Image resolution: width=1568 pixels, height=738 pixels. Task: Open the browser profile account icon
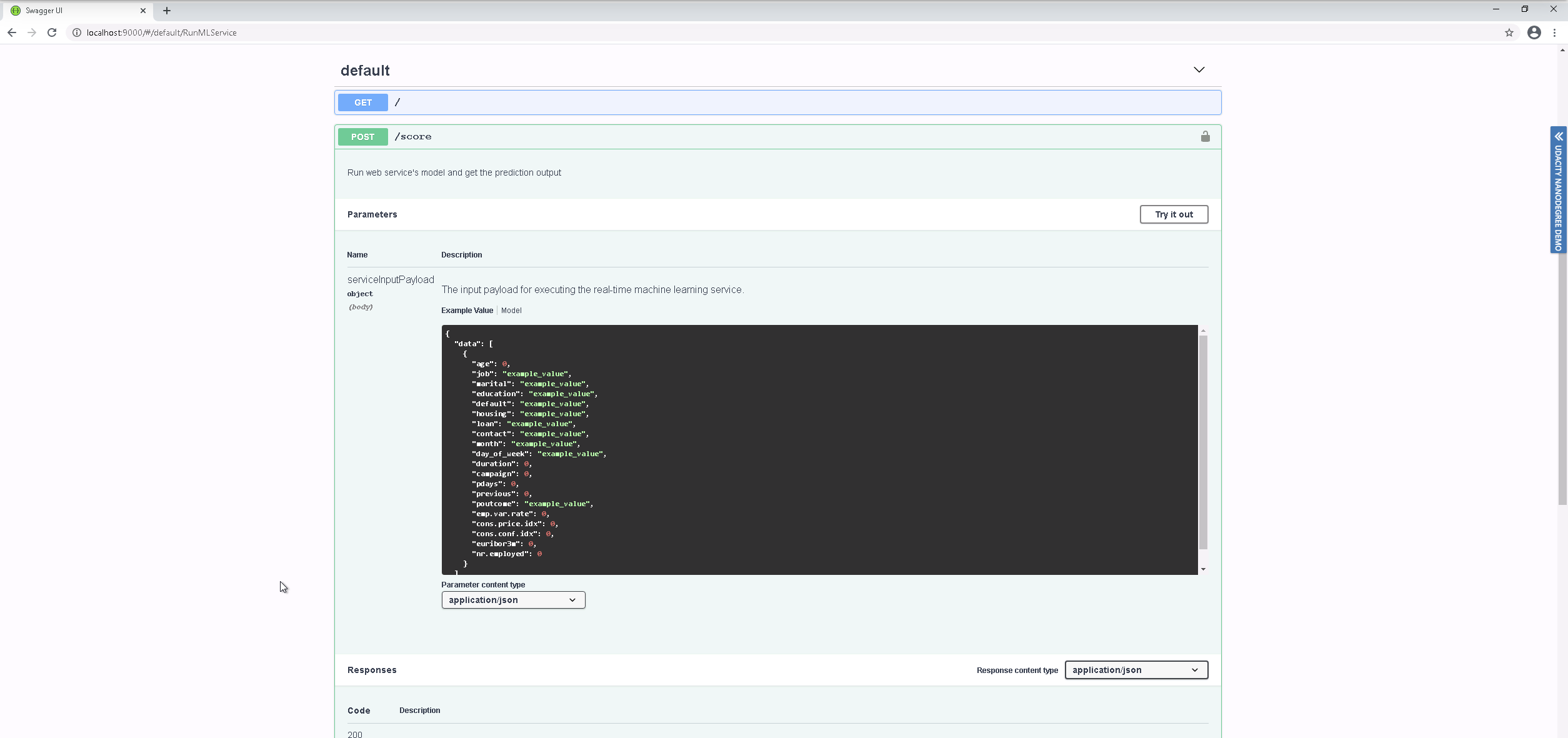click(1534, 32)
